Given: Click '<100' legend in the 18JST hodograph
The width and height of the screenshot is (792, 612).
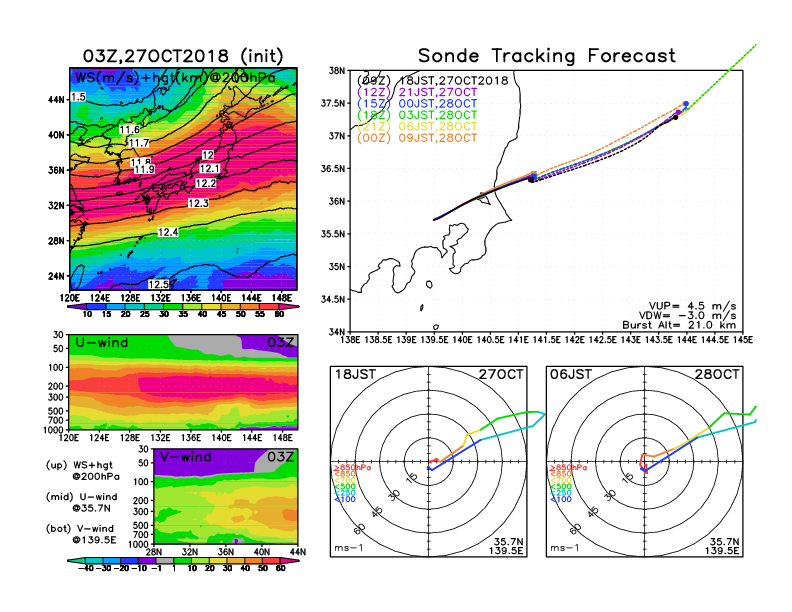Looking at the screenshot, I should 345,499.
